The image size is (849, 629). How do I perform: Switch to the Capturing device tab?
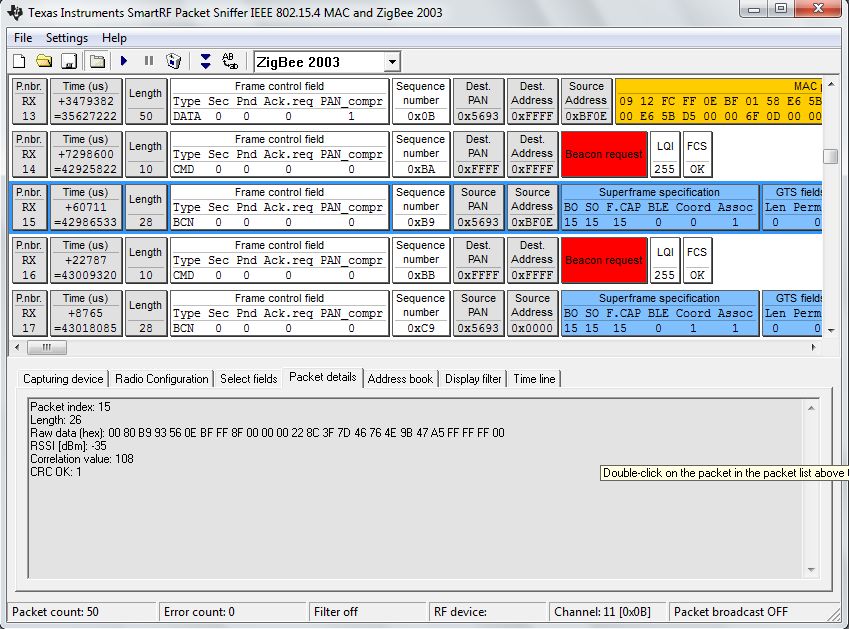tap(63, 379)
